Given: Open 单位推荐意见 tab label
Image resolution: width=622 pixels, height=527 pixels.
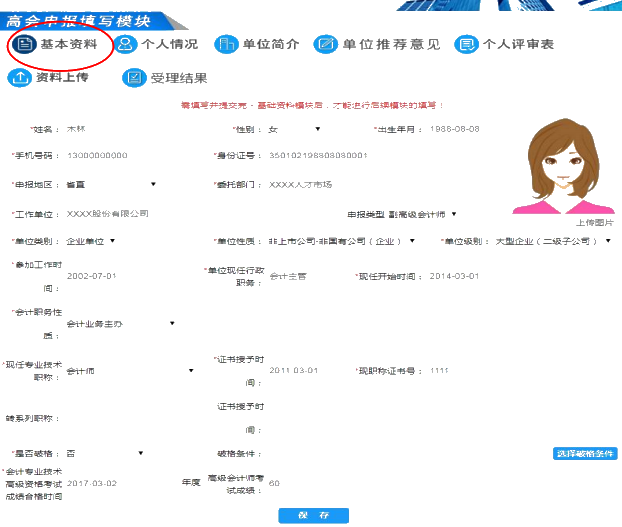Looking at the screenshot, I should click(392, 44).
